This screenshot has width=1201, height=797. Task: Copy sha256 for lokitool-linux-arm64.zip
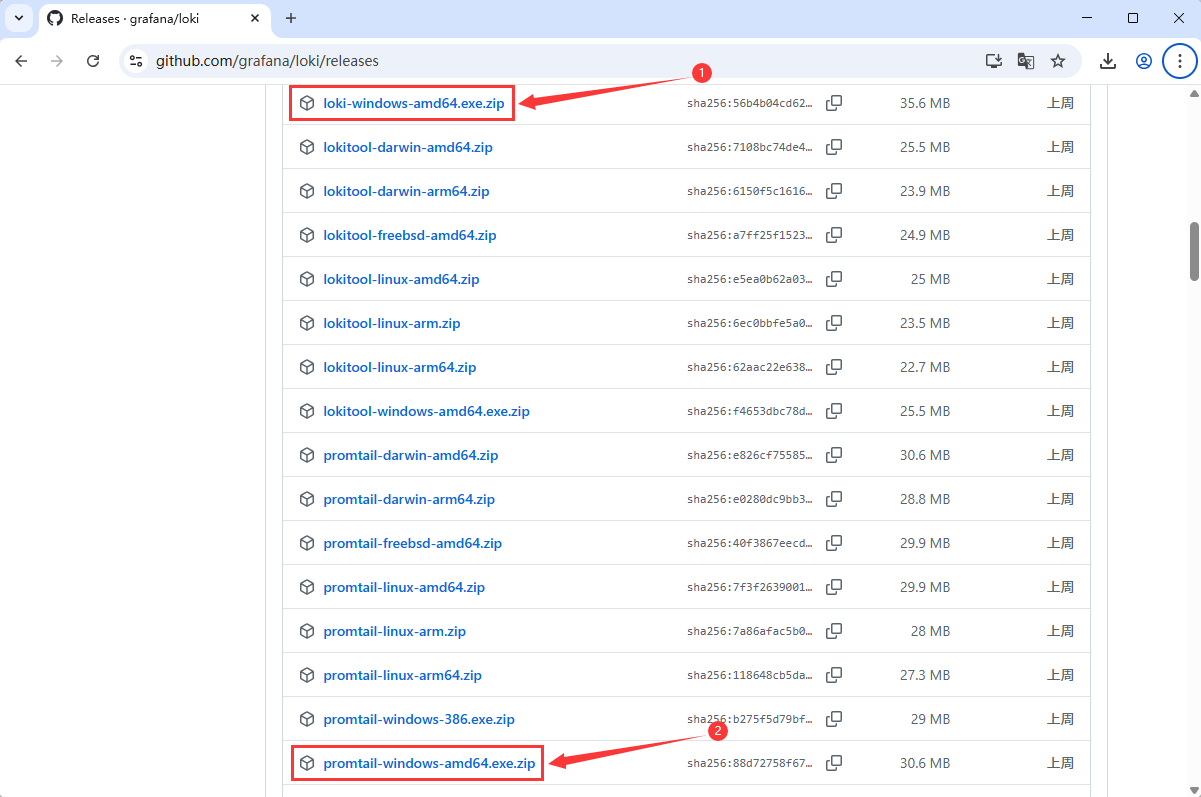(x=834, y=367)
